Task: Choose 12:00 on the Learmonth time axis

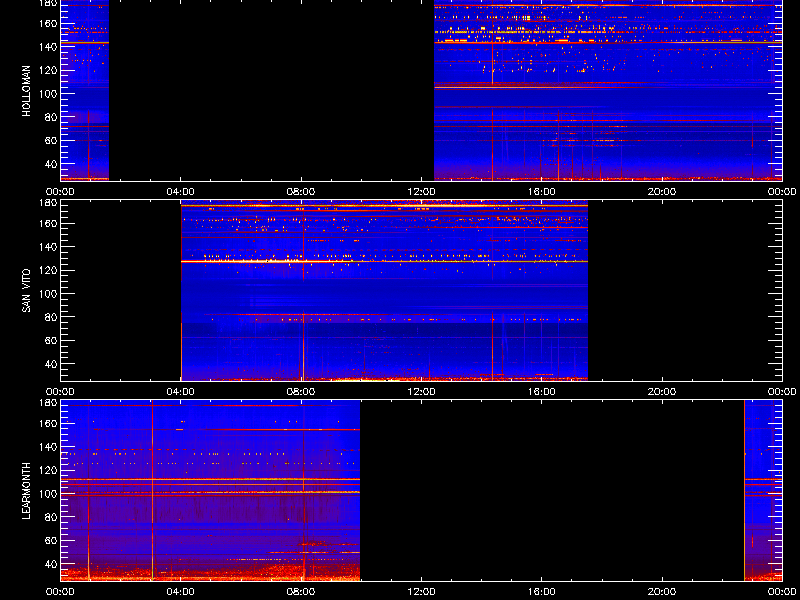Action: click(421, 592)
